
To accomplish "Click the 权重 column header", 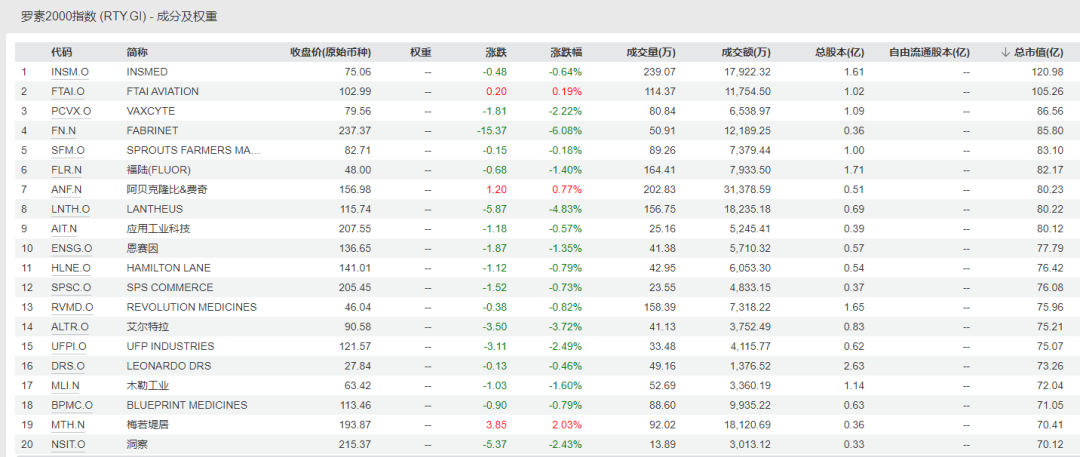I will 421,52.
